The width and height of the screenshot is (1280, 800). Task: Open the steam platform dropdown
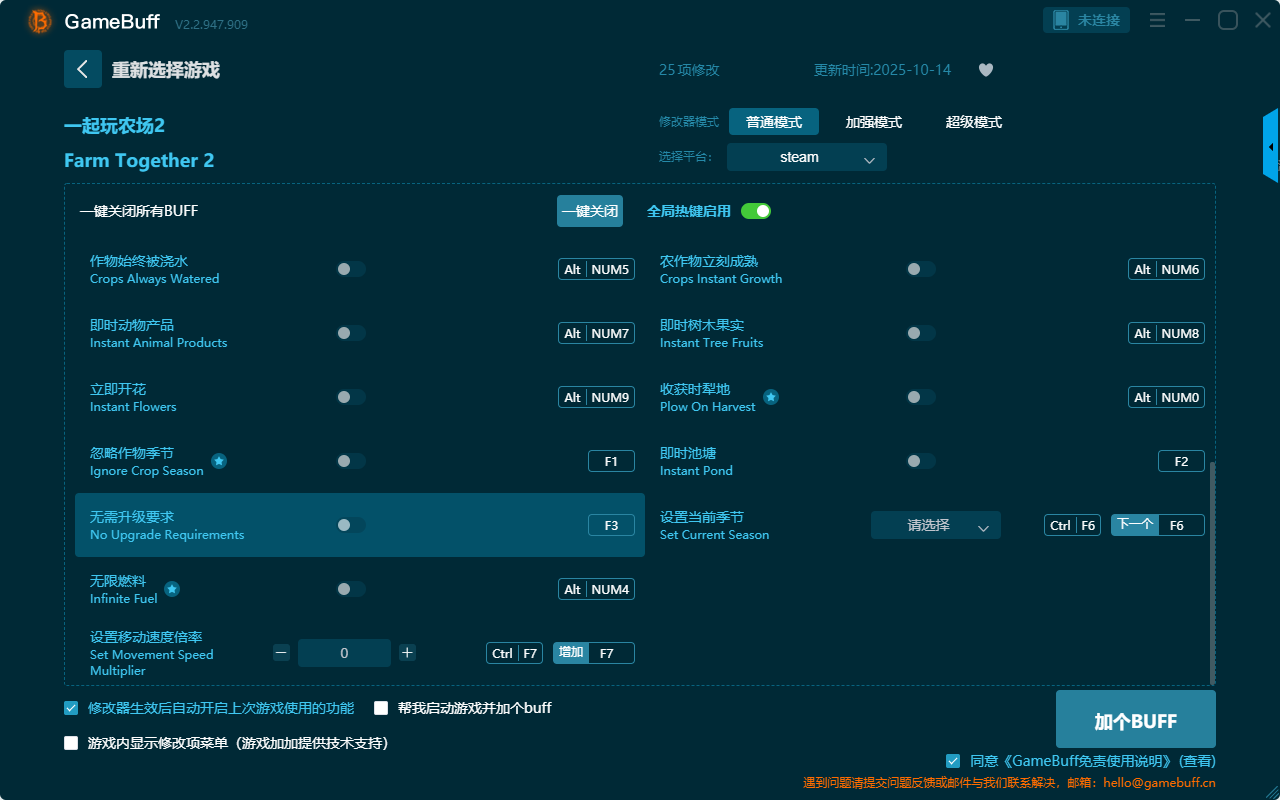click(806, 157)
